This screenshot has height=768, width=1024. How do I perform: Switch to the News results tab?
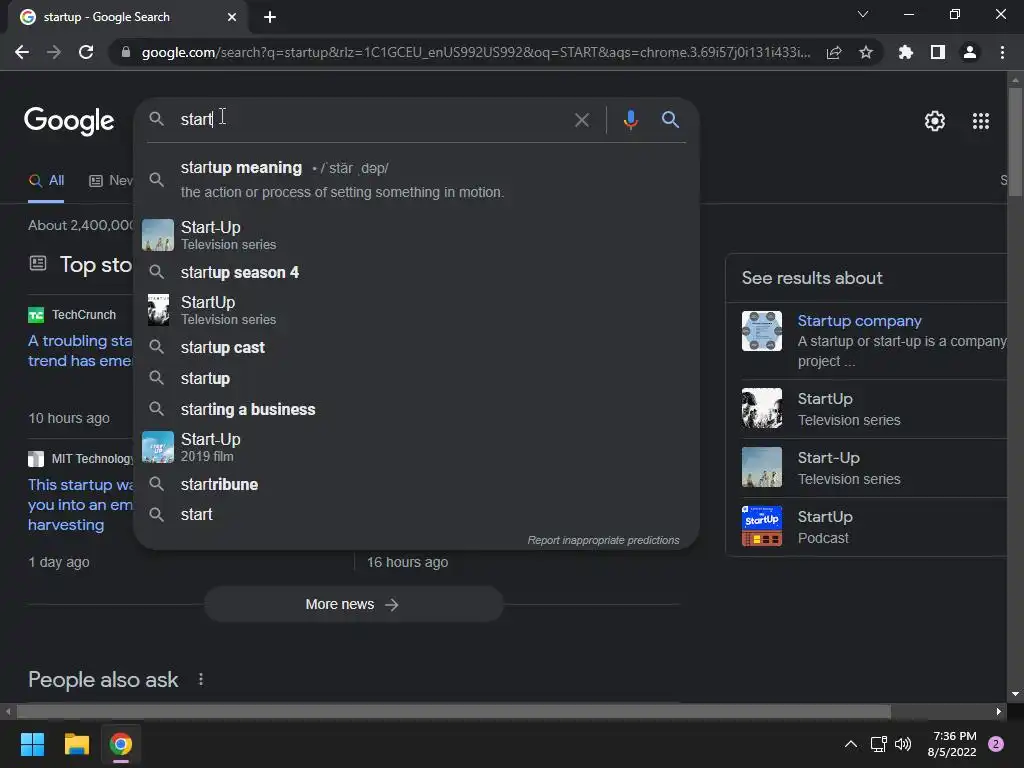(111, 181)
